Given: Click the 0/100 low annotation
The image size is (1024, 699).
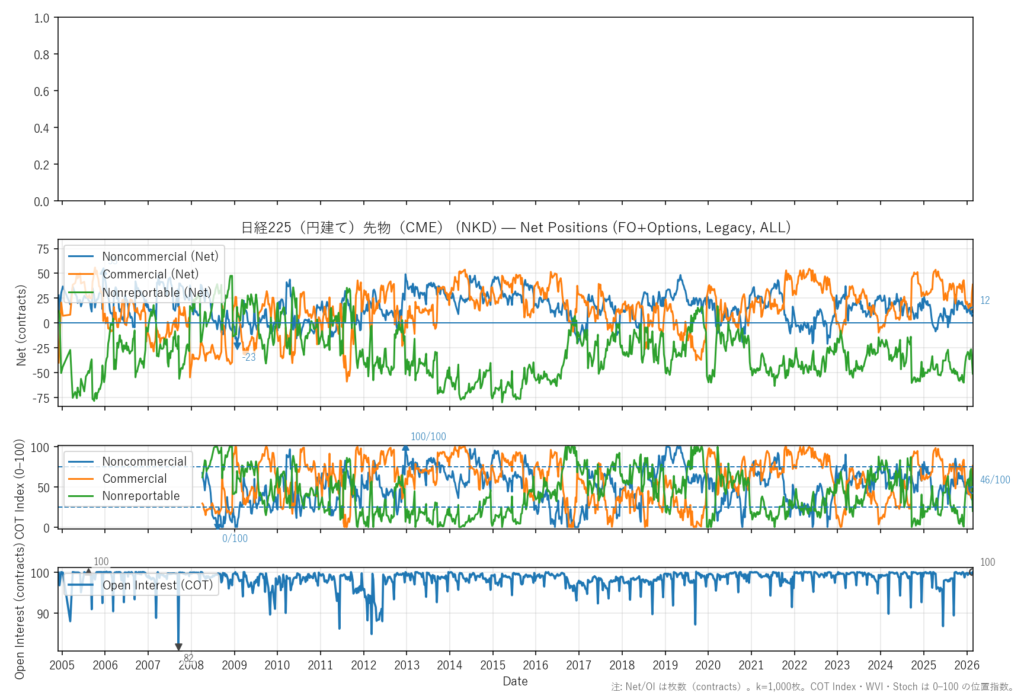Looking at the screenshot, I should (235, 539).
